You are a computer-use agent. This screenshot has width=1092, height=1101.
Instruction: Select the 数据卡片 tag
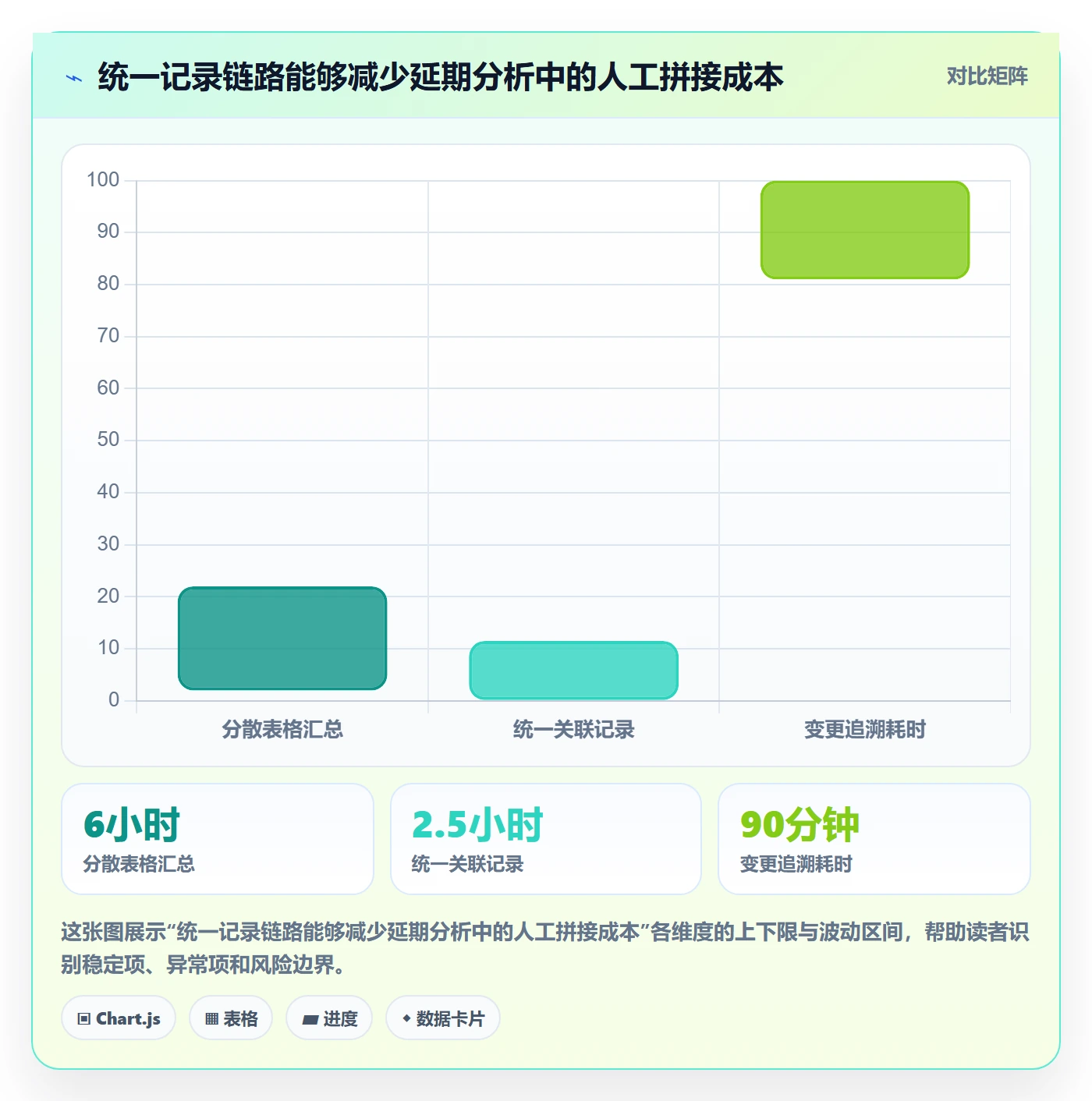point(443,1018)
